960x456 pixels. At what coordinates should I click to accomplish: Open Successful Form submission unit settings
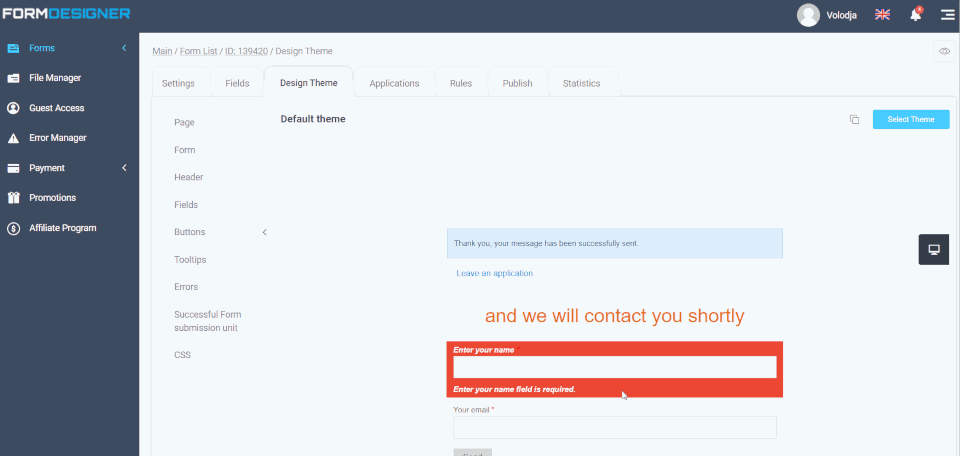point(208,321)
